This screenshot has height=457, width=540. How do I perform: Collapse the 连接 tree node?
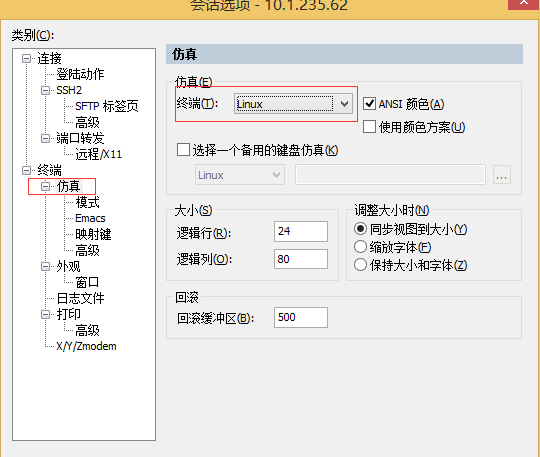click(26, 59)
